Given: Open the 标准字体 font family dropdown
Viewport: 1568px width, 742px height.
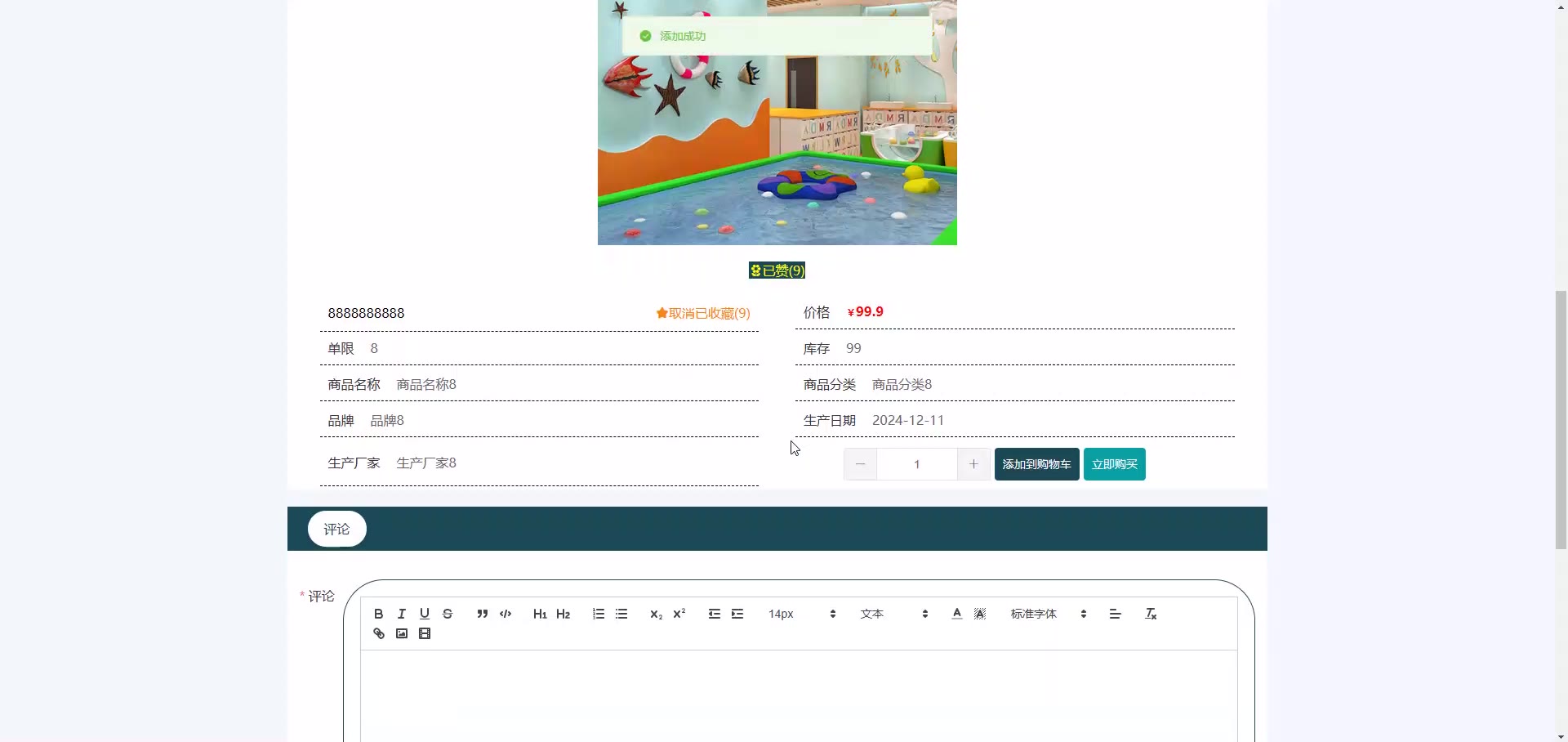Looking at the screenshot, I should point(1049,614).
